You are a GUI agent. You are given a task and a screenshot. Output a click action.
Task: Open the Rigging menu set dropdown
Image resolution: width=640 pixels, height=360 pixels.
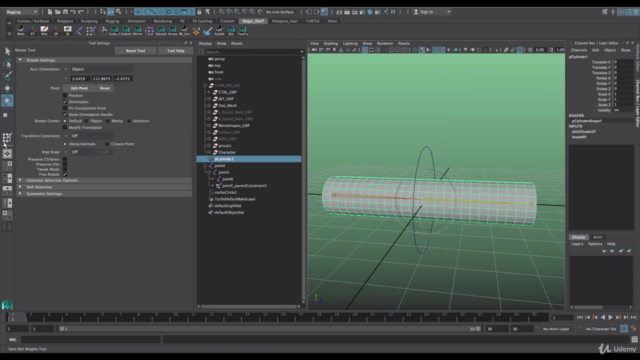[x=22, y=12]
